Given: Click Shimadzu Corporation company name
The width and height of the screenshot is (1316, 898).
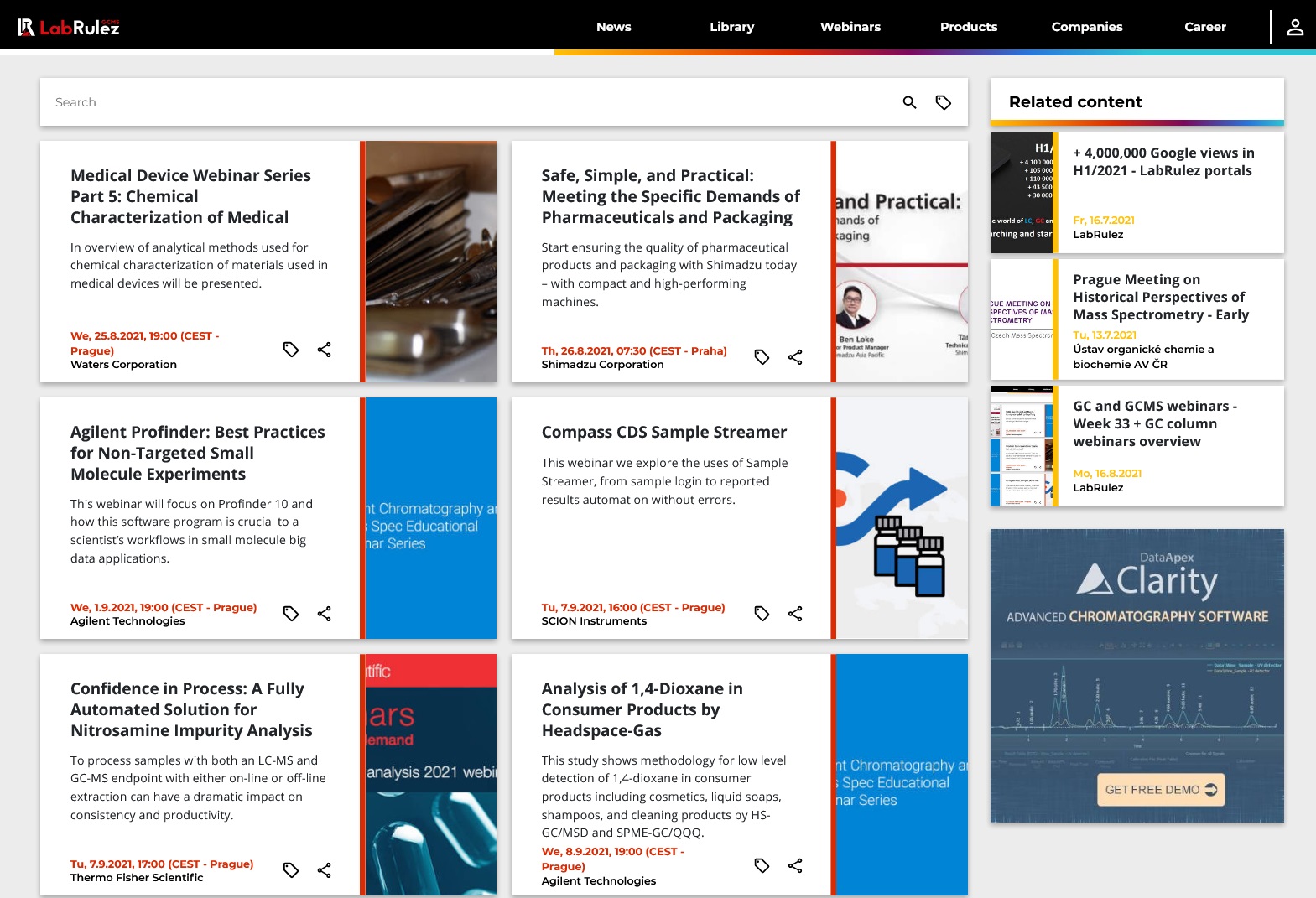Looking at the screenshot, I should pos(602,365).
